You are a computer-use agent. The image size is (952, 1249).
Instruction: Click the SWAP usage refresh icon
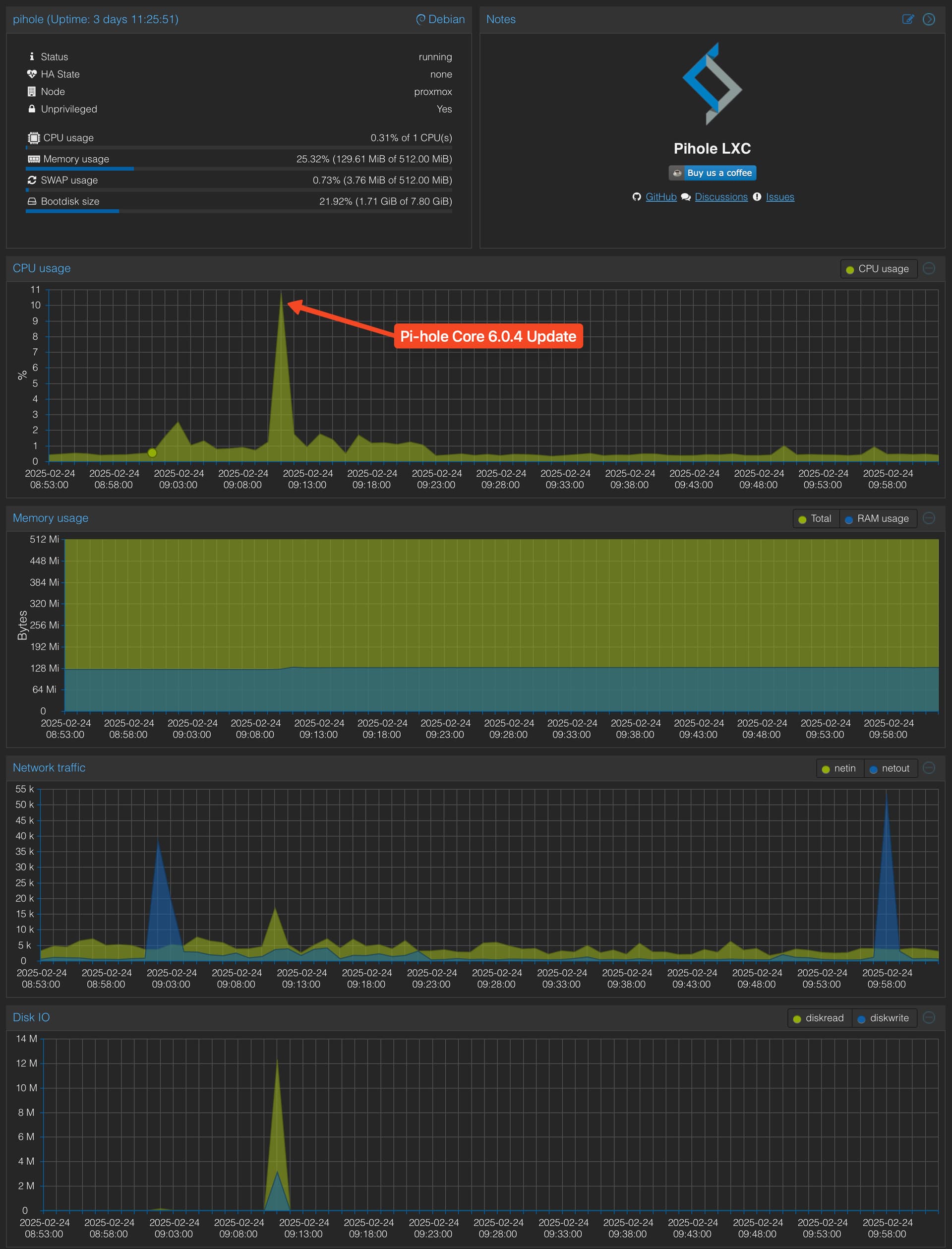click(x=32, y=180)
